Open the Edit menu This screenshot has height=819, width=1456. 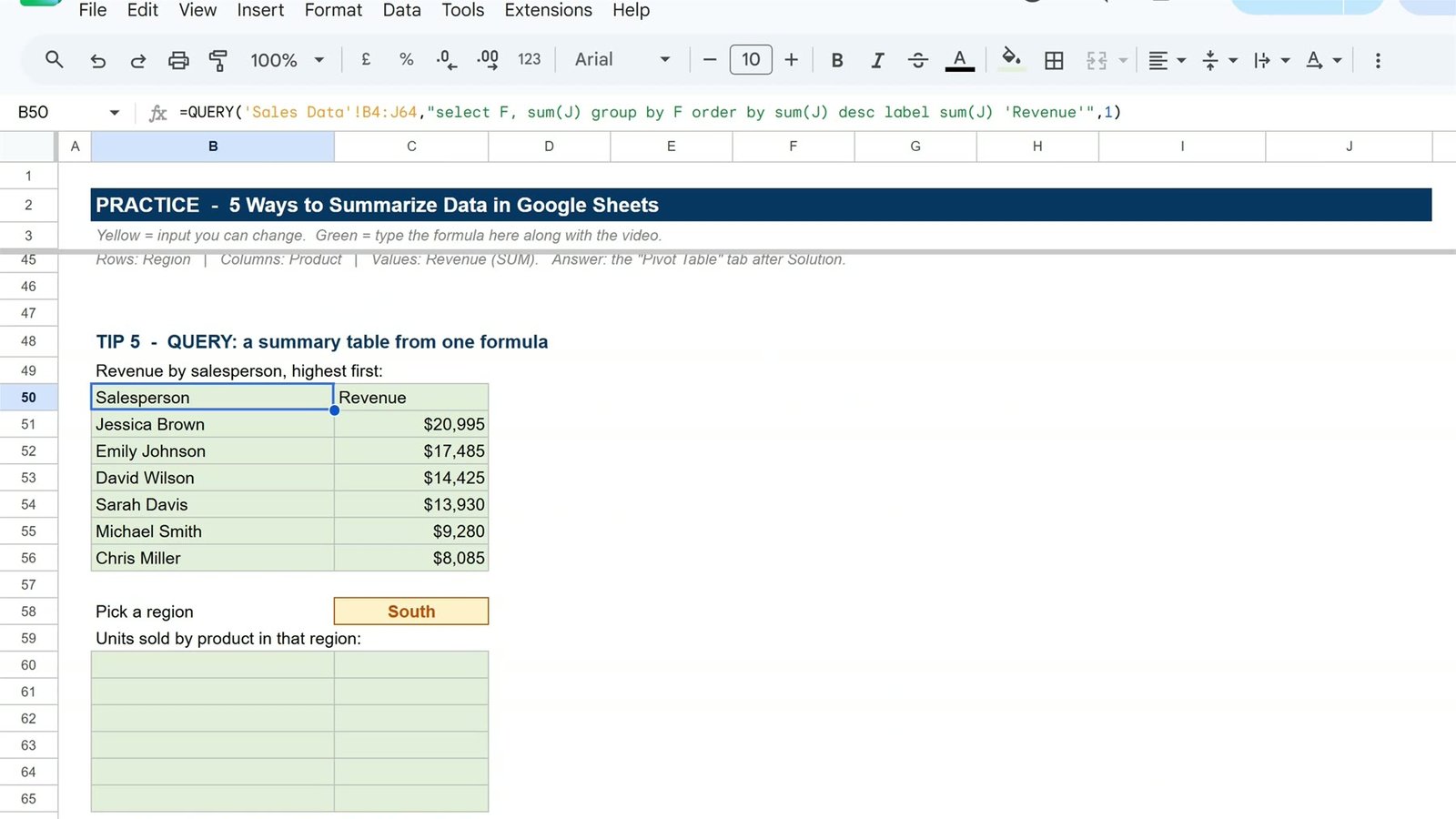point(143,10)
